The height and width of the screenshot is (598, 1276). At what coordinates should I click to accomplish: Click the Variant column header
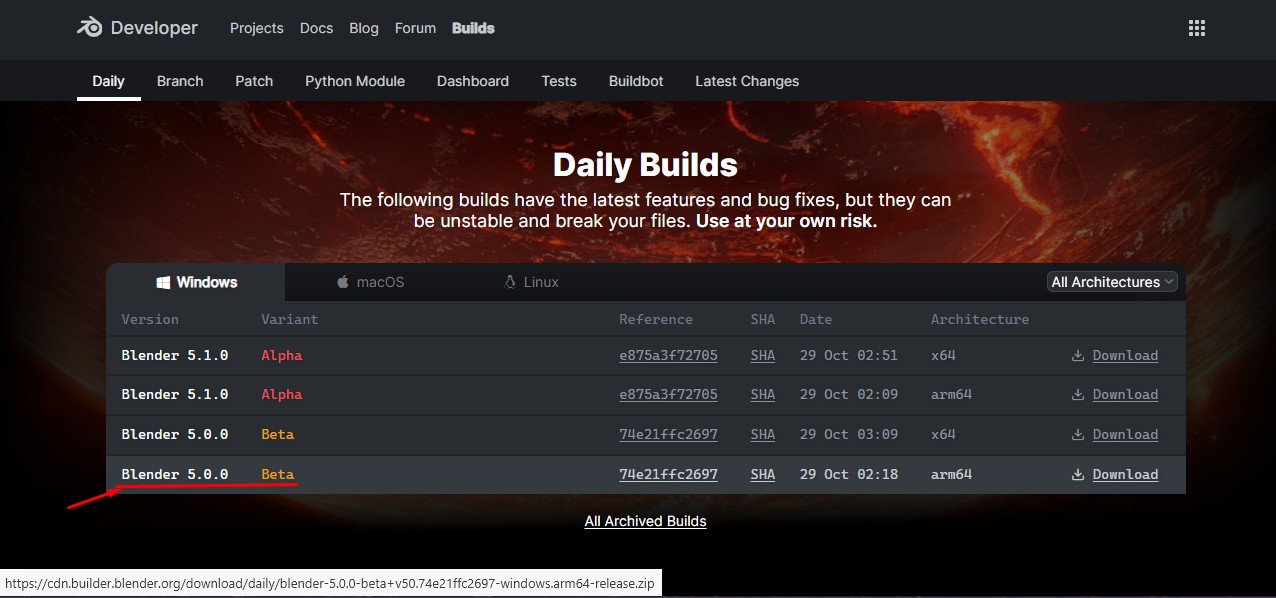(289, 319)
